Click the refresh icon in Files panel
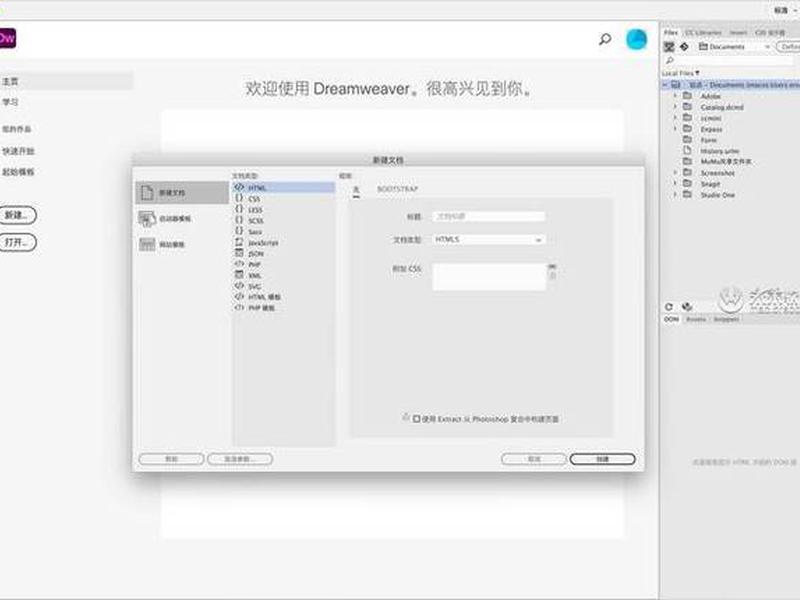The height and width of the screenshot is (600, 800). 669,307
